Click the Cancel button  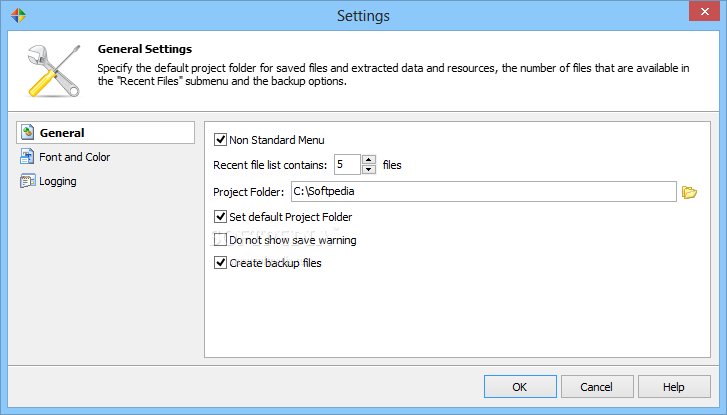pos(597,387)
